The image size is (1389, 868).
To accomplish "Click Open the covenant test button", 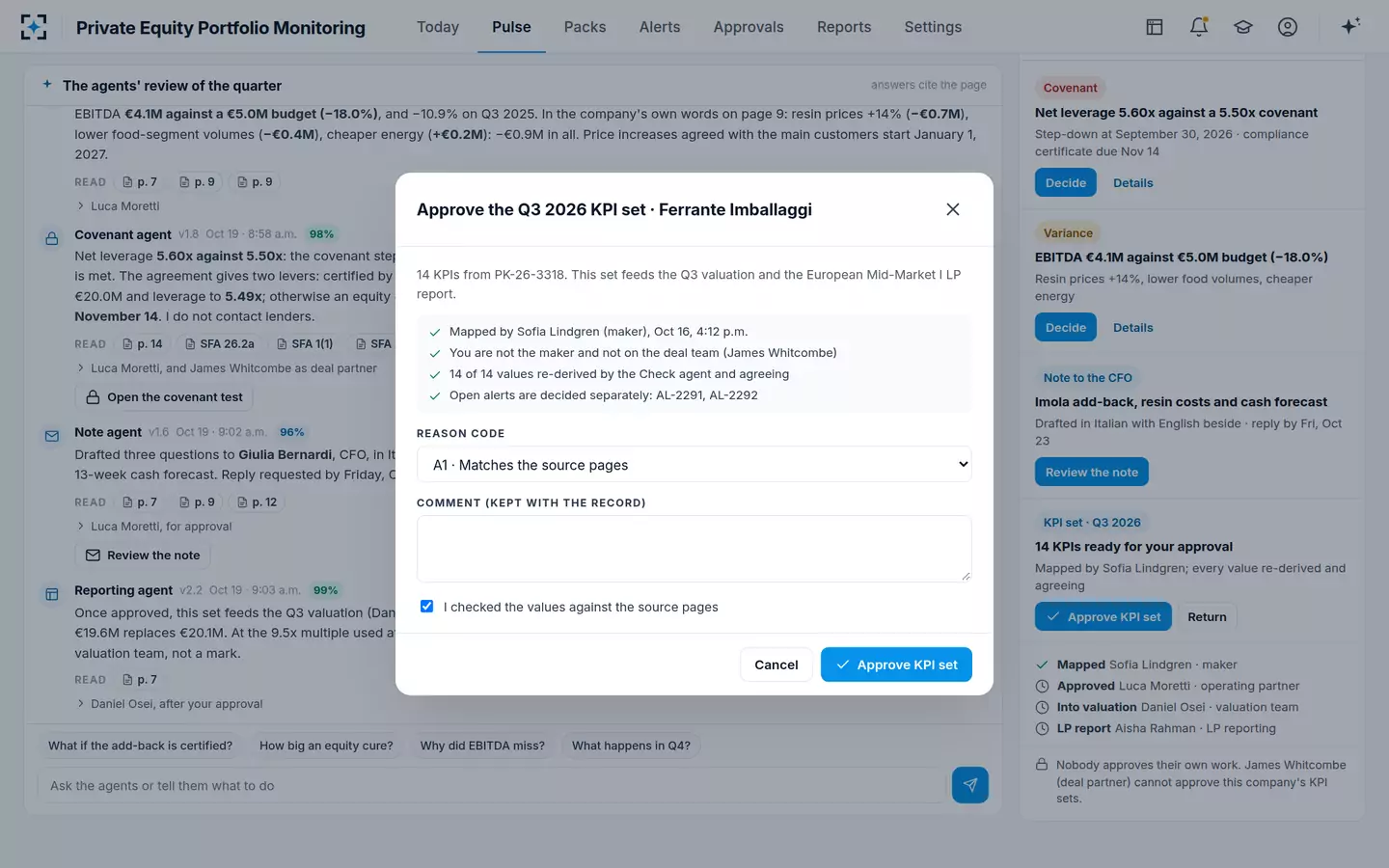I will [164, 397].
